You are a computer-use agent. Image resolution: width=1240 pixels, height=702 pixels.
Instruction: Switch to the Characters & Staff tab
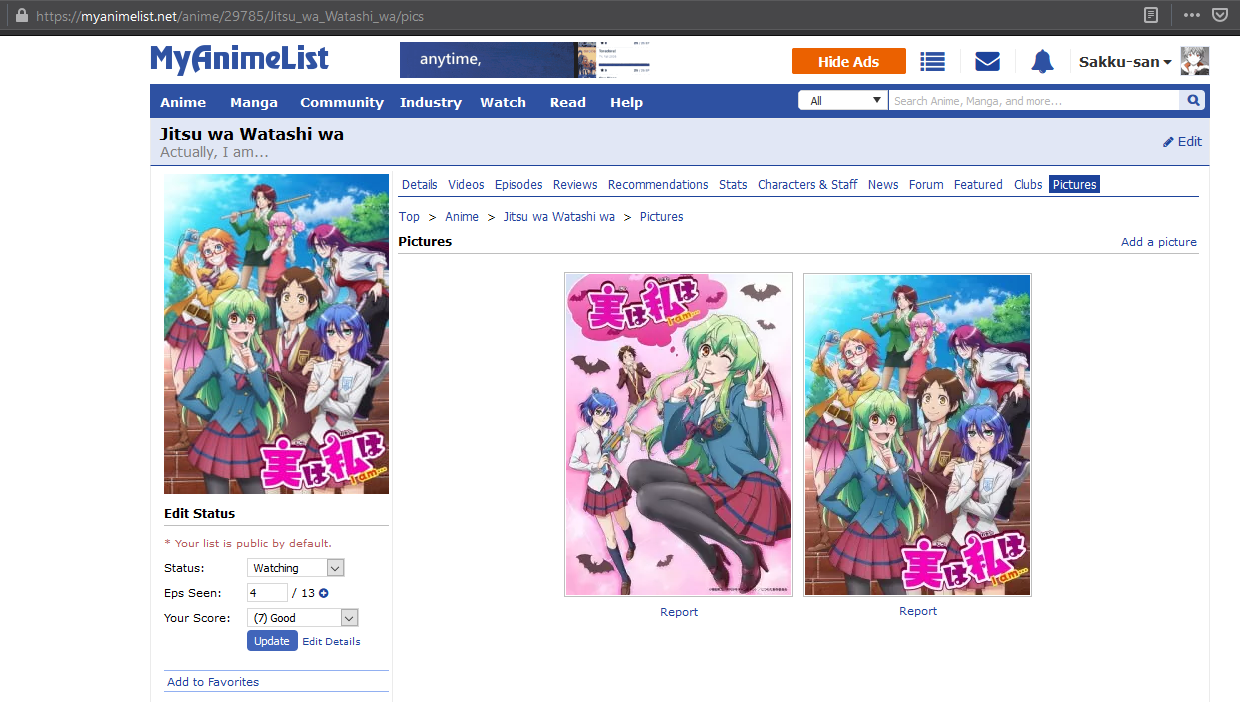pos(808,184)
